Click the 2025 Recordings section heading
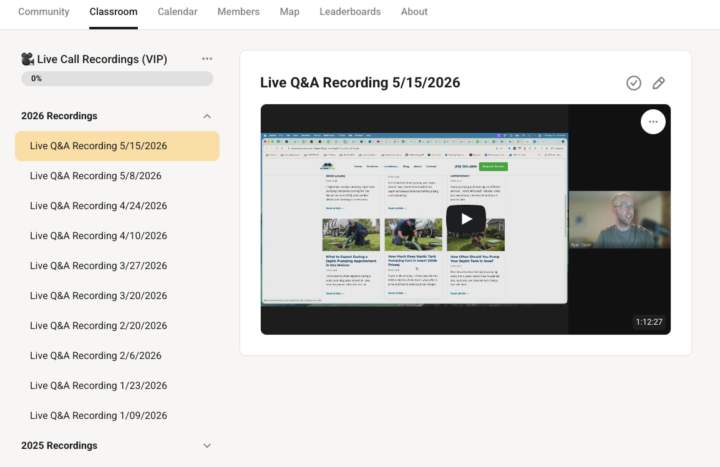This screenshot has width=720, height=467. pyautogui.click(x=59, y=445)
